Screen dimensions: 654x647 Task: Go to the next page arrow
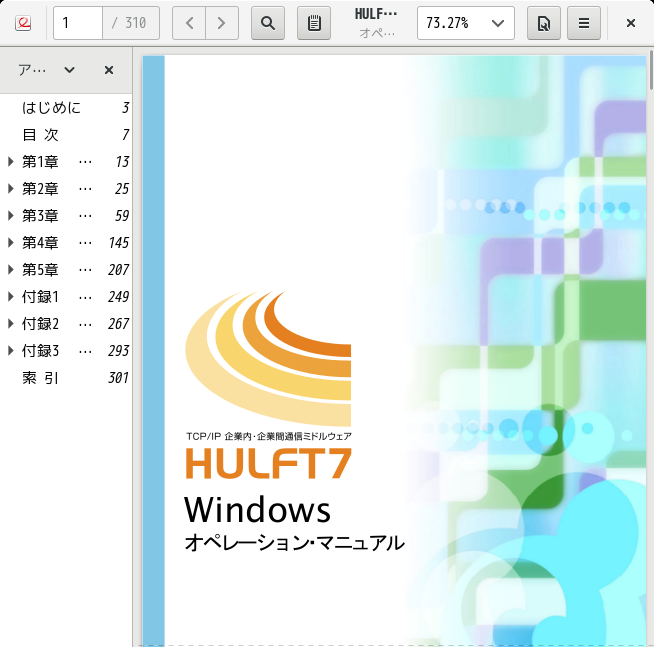(x=222, y=23)
